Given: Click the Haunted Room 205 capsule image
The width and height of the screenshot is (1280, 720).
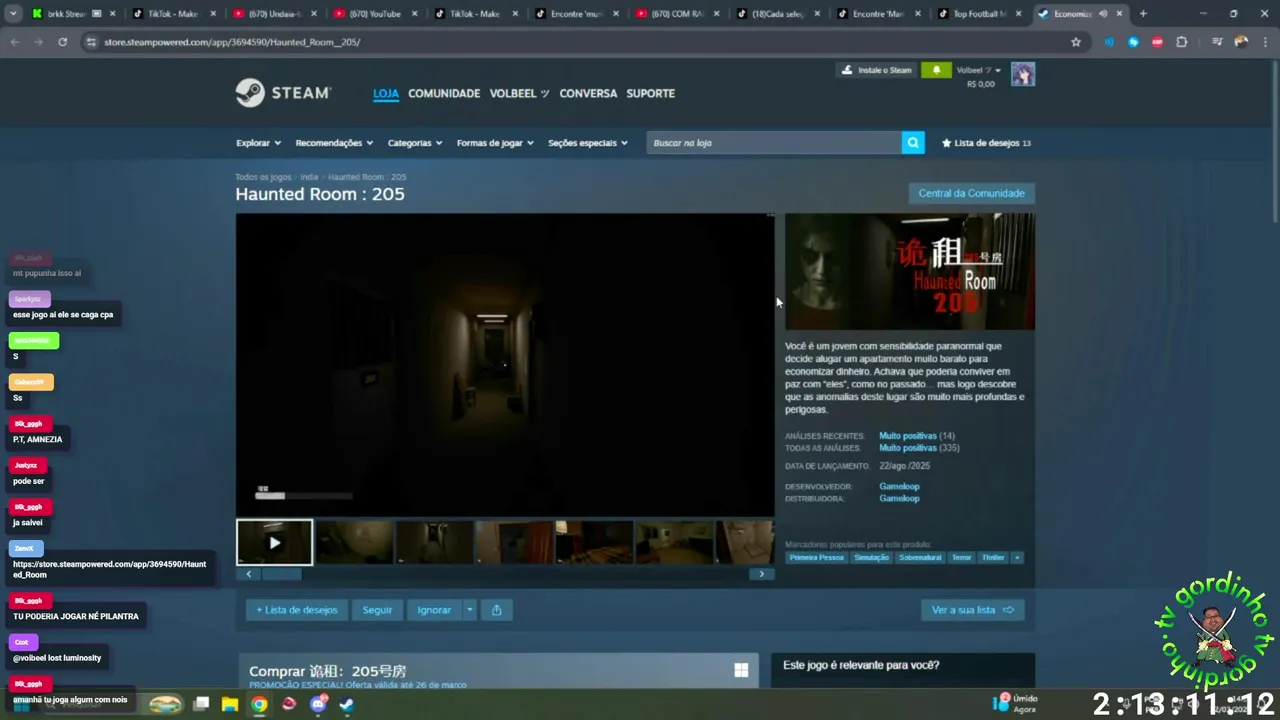Looking at the screenshot, I should pos(910,271).
